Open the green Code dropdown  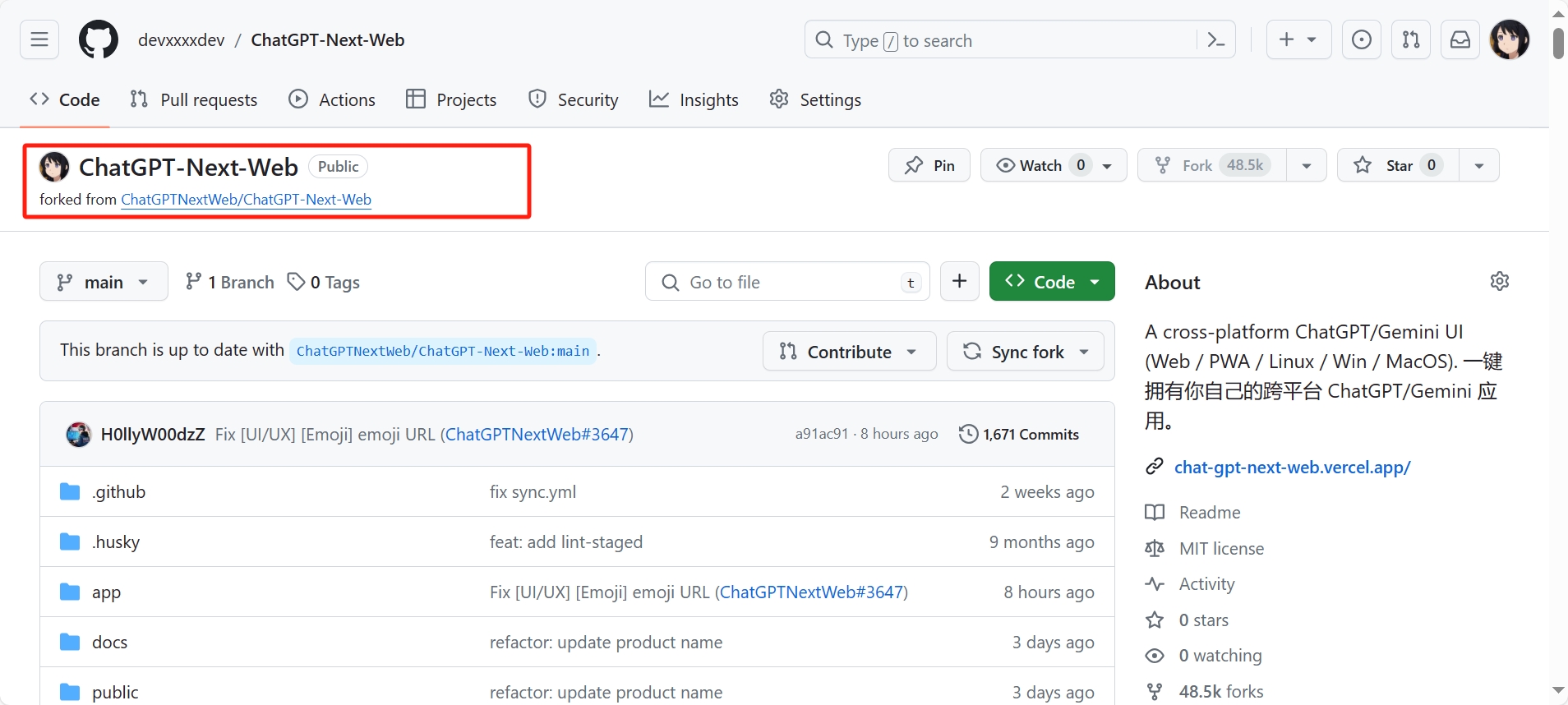click(x=1052, y=281)
